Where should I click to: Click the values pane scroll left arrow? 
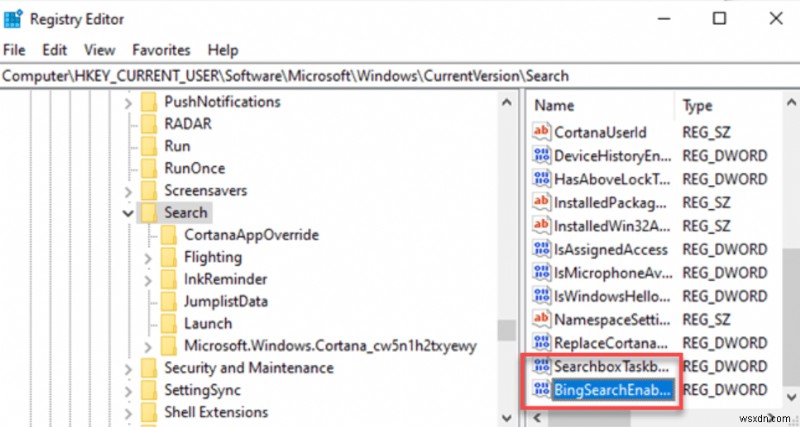point(536,417)
